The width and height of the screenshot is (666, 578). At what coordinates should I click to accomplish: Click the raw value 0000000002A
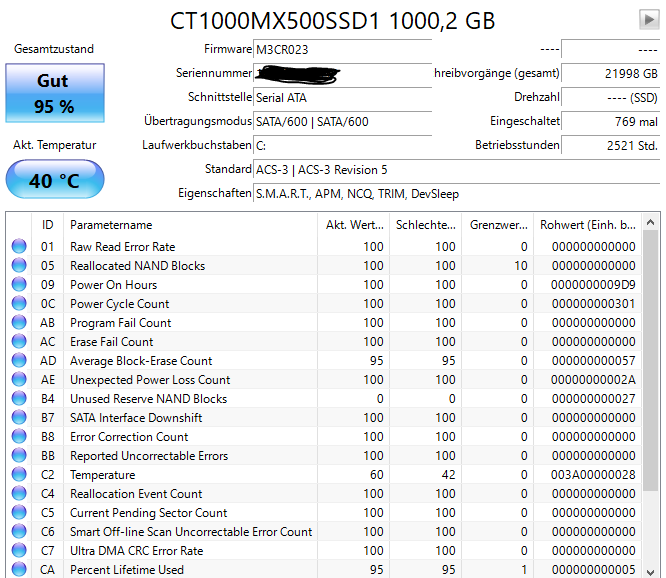(x=593, y=380)
